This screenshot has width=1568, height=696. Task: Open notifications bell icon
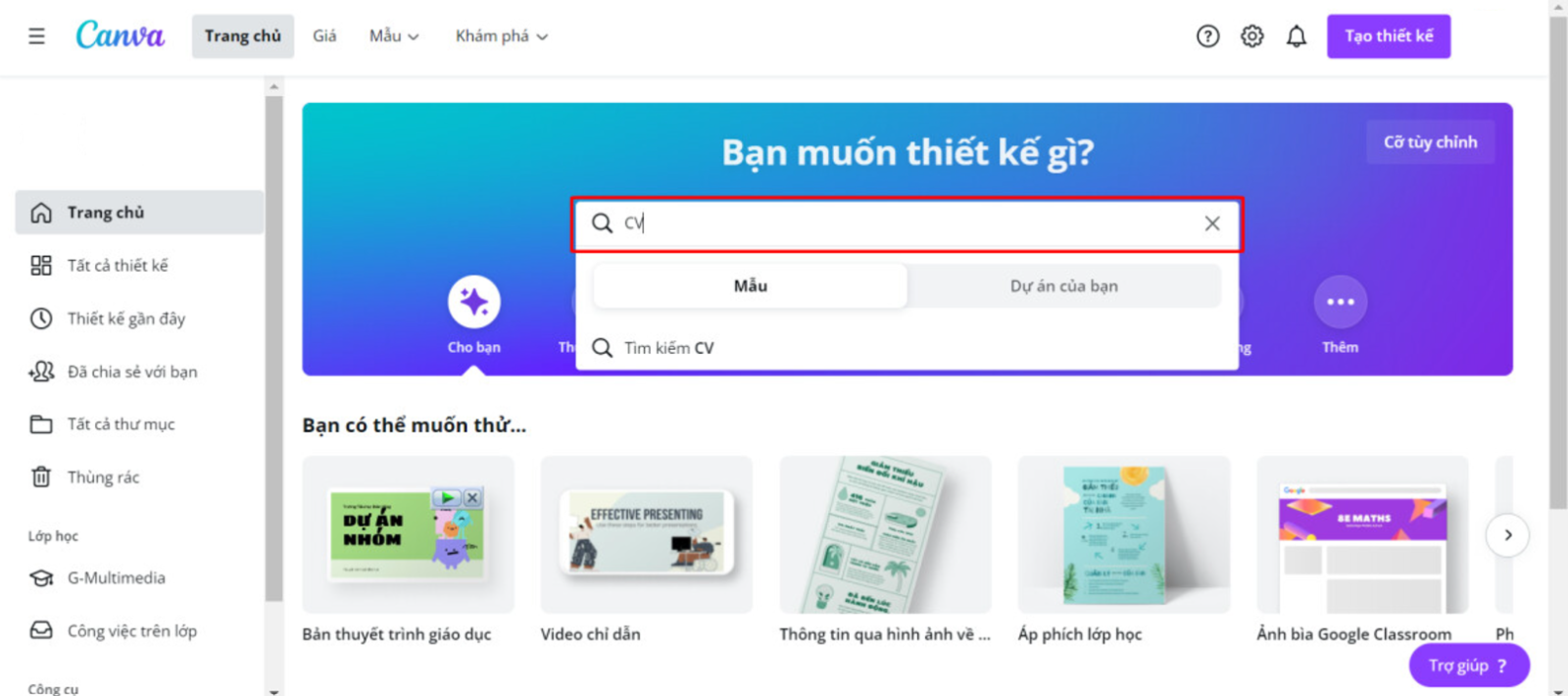click(x=1296, y=36)
